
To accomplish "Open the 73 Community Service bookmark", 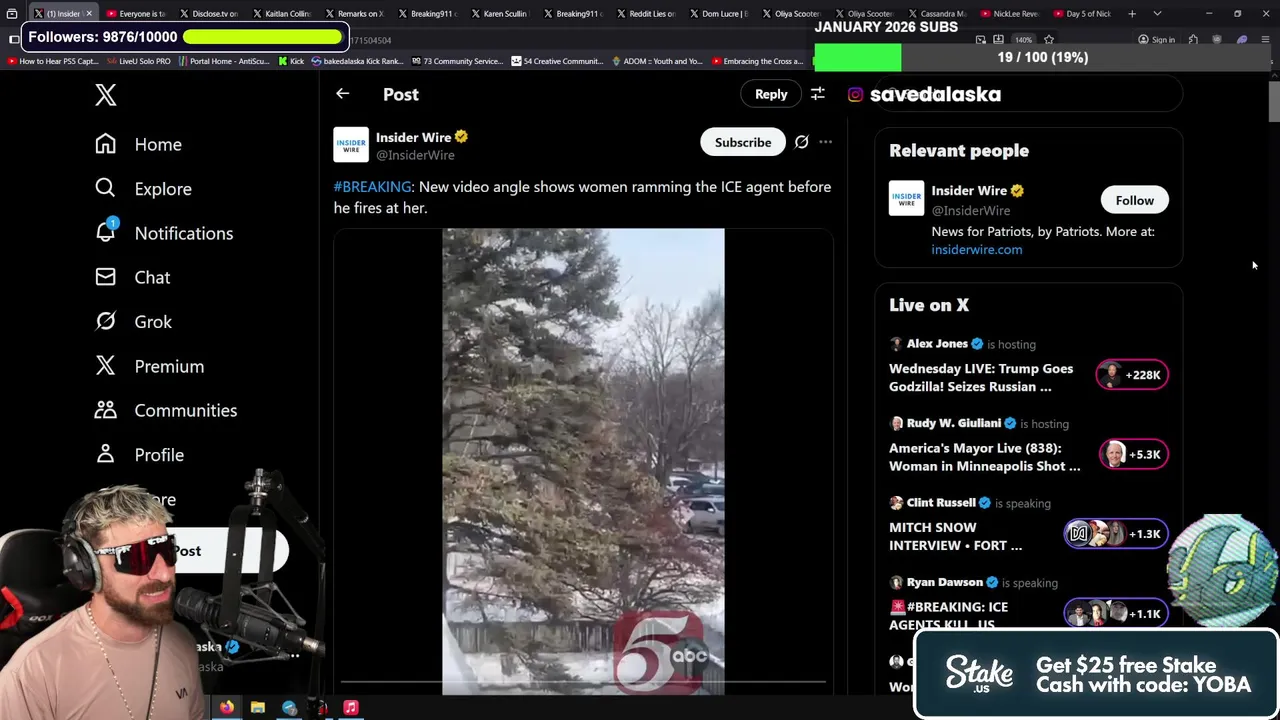I will (x=456, y=61).
